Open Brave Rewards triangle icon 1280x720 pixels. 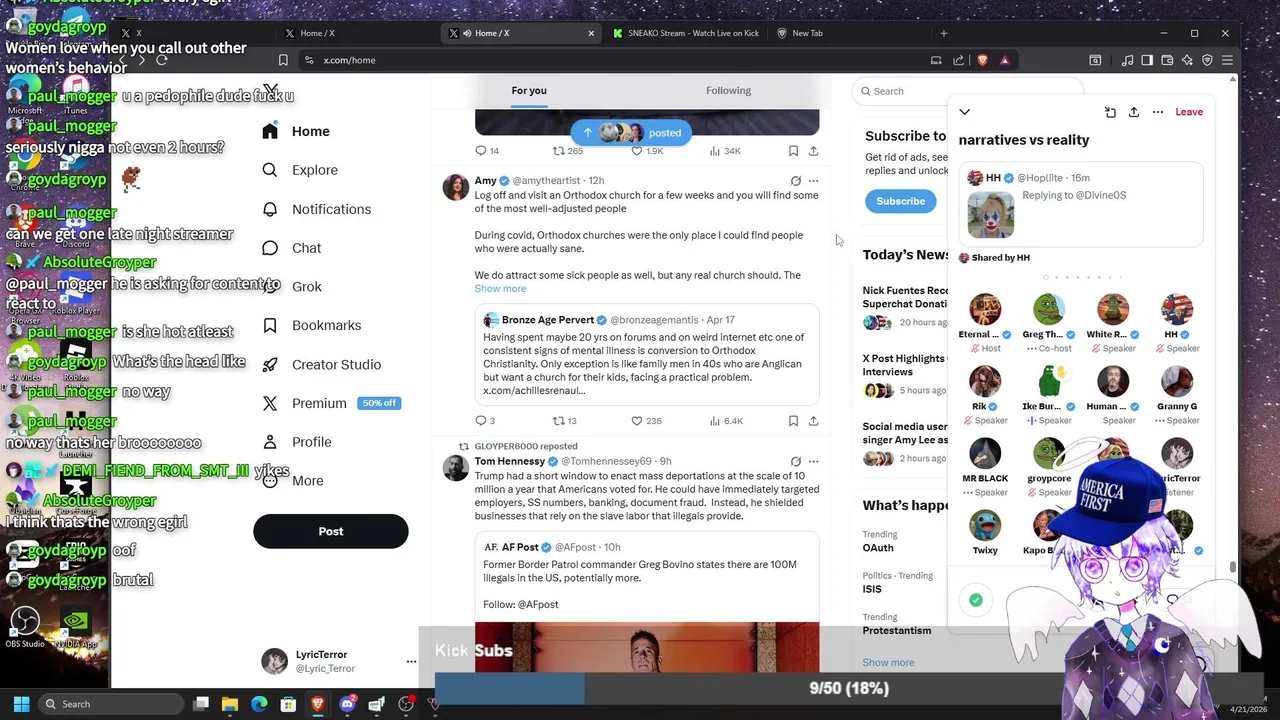pyautogui.click(x=1004, y=60)
